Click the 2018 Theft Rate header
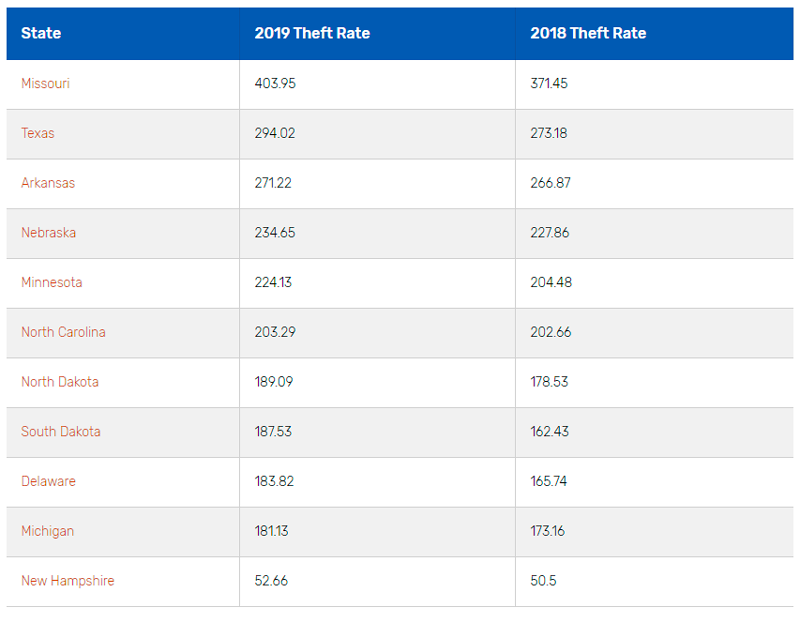800x623 pixels. (x=588, y=33)
